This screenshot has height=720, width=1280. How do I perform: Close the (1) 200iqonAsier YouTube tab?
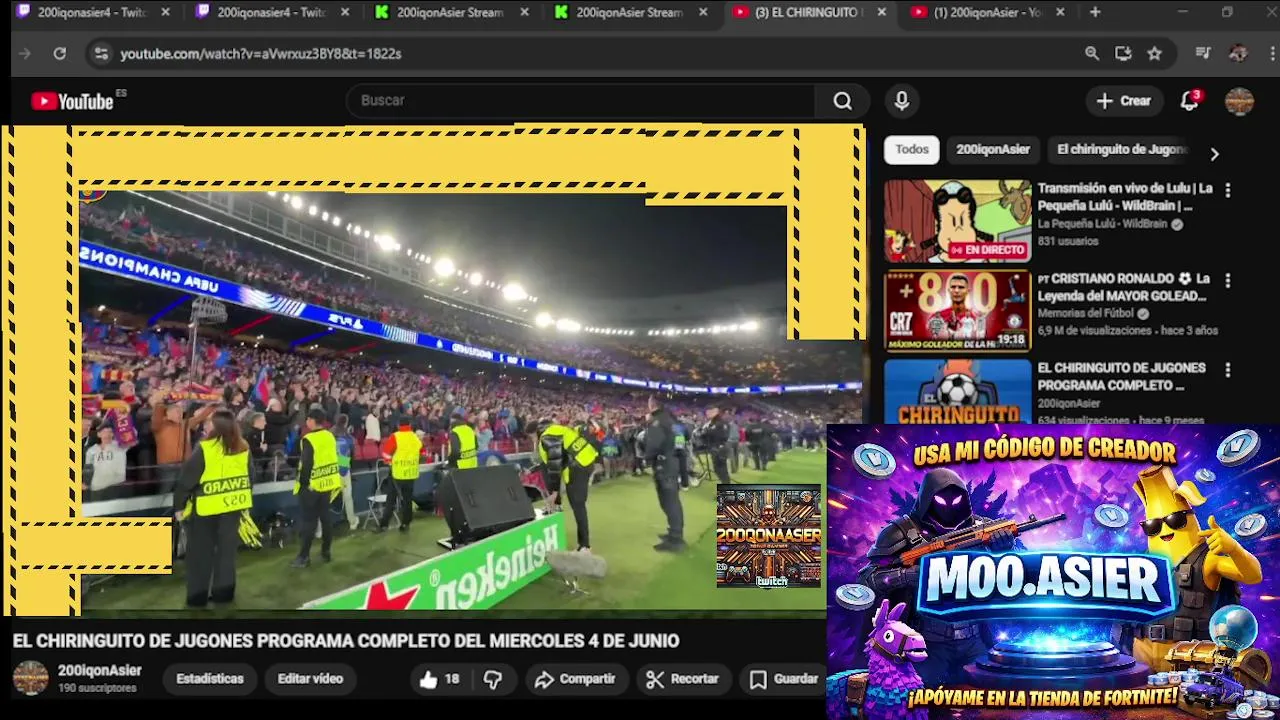[1060, 12]
